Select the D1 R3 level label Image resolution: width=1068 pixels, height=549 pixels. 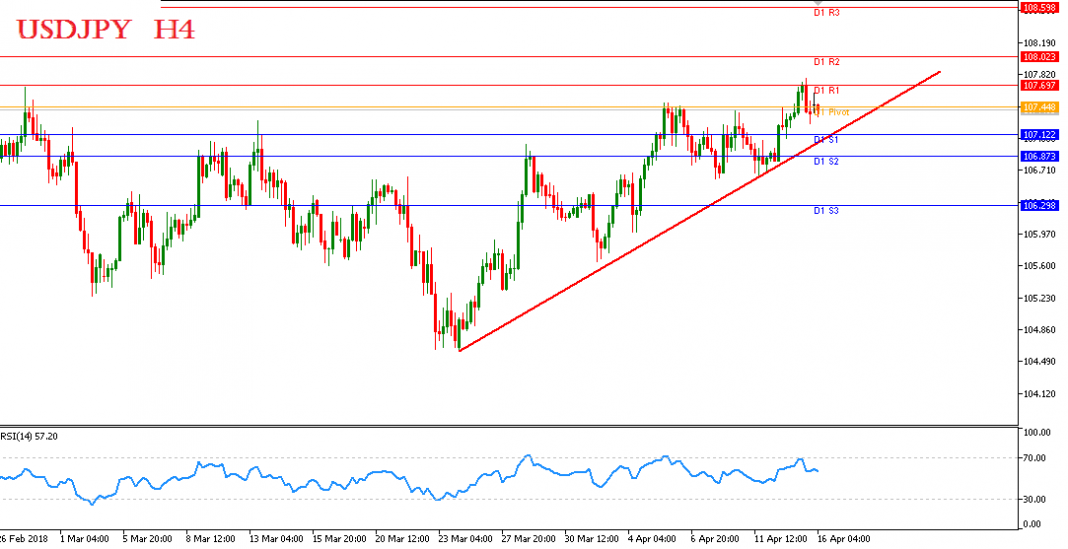pos(826,13)
